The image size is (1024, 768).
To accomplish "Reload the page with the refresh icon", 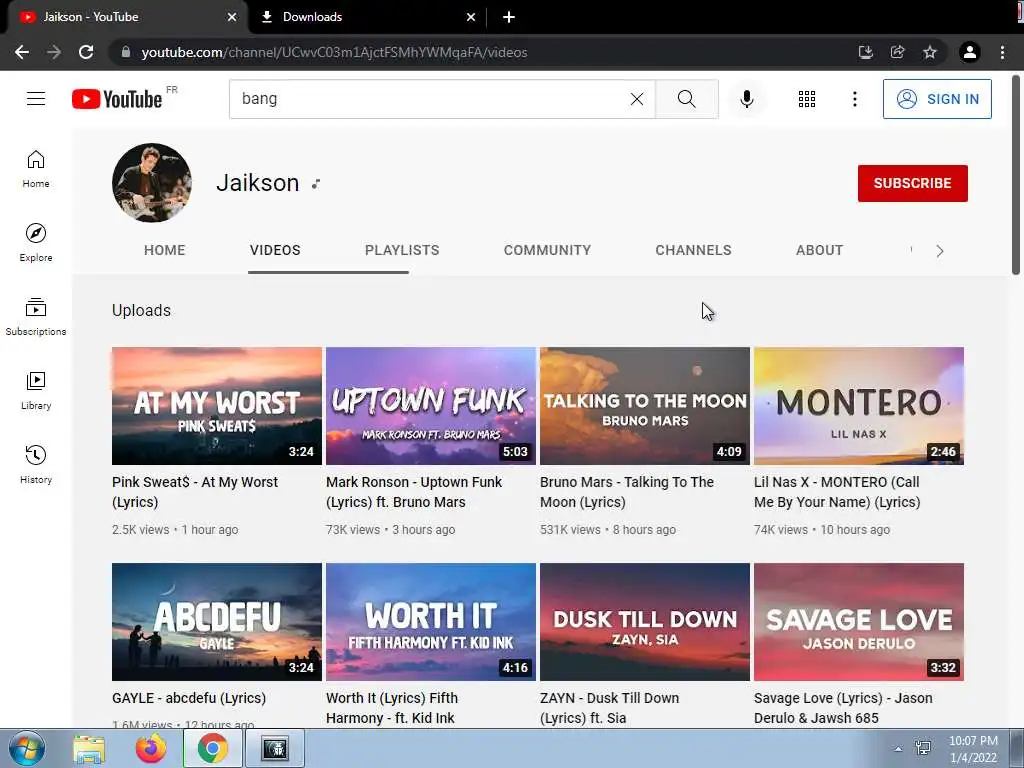I will (86, 52).
